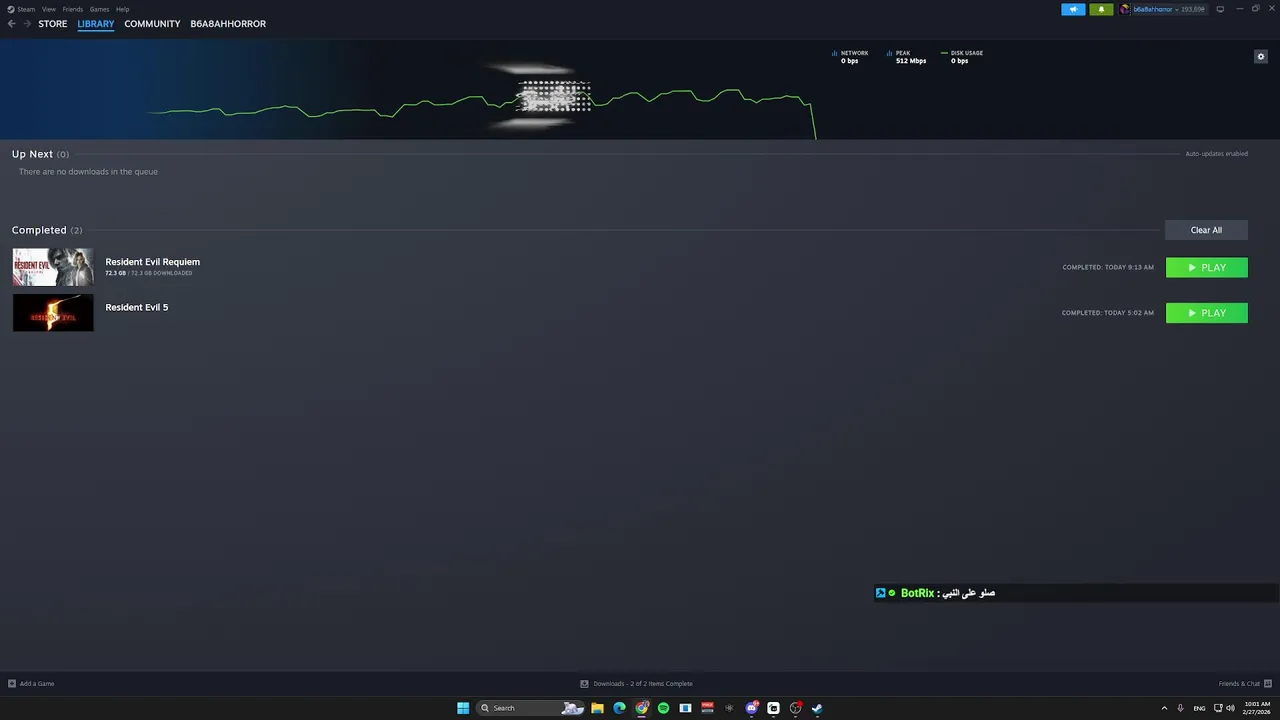Click the Resident Evil 5 title
The image size is (1280, 720).
tap(137, 307)
